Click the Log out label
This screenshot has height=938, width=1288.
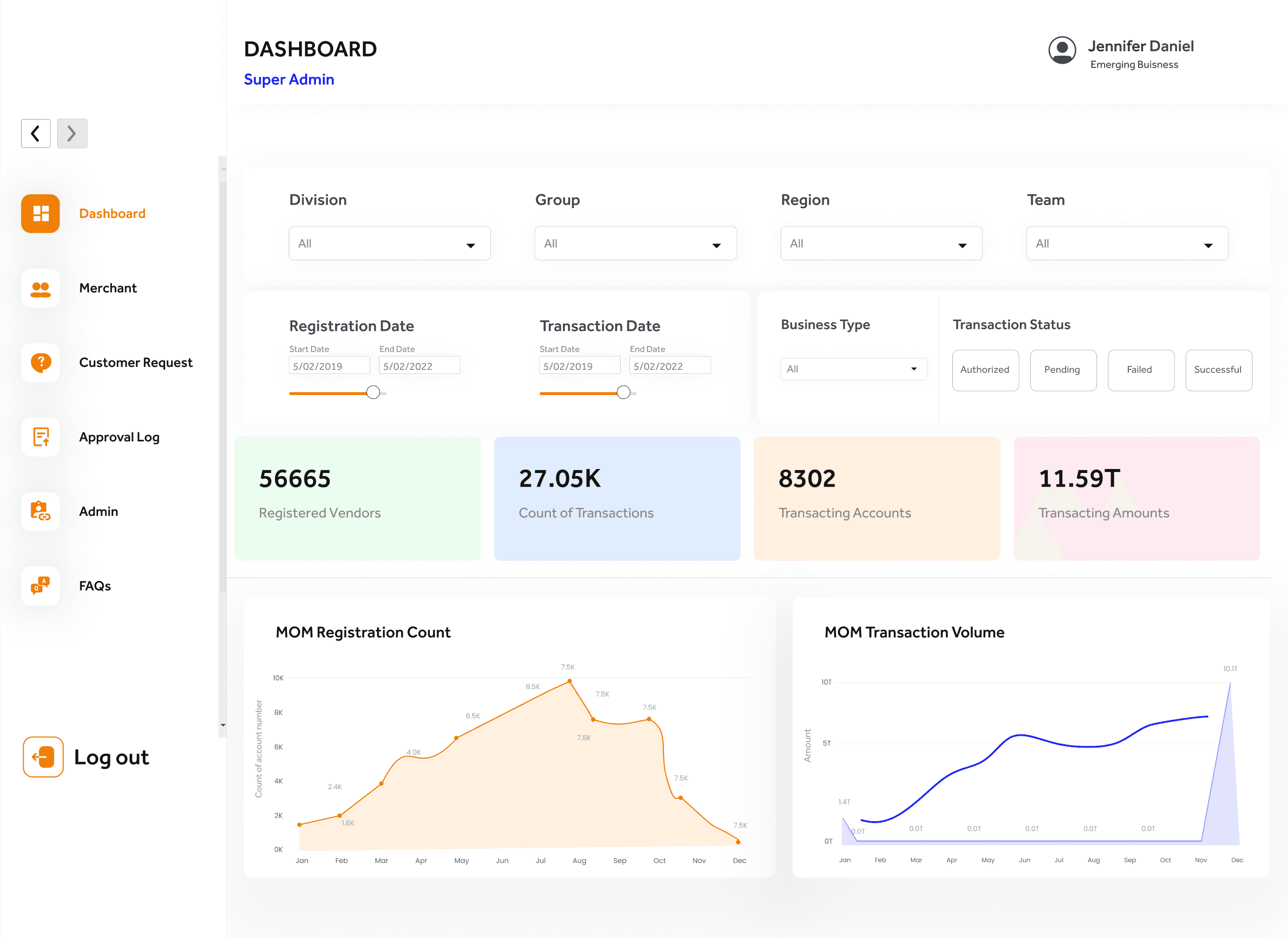(111, 758)
